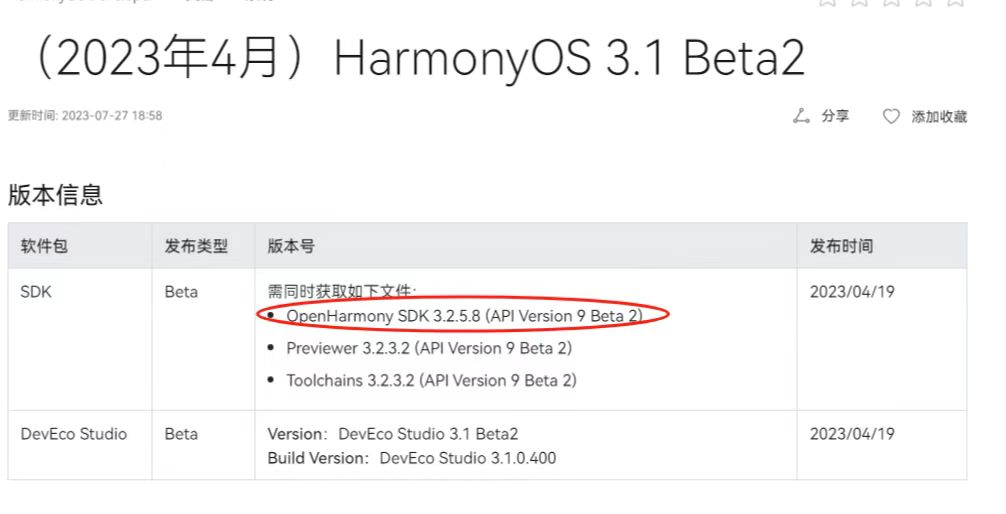Click the 更新时间 update timestamp
The image size is (1006, 514).
(85, 116)
